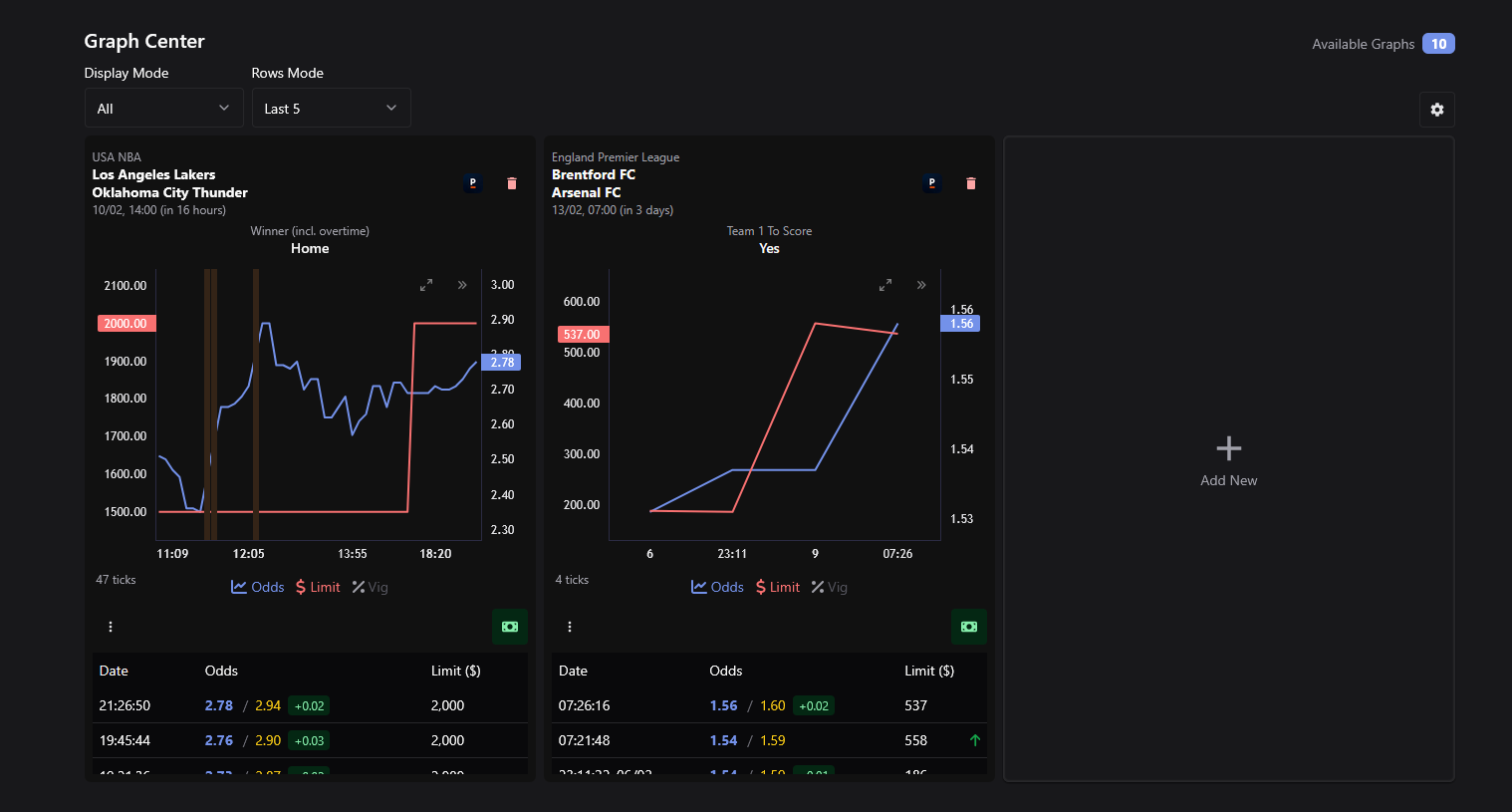The image size is (1512, 812).
Task: Expand the Lakers chart to fullscreen
Action: coord(426,285)
